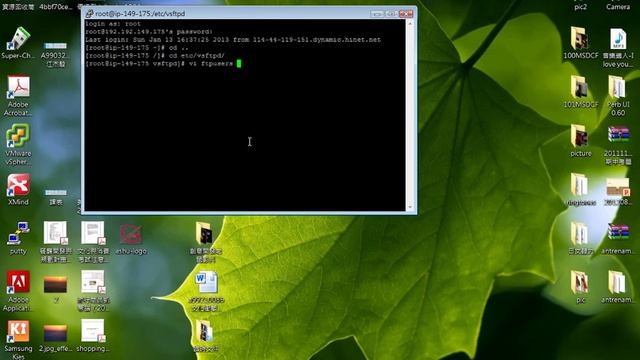Click PuTTY title bar root@ip-149-175
This screenshot has height=360, width=640.
coord(140,13)
